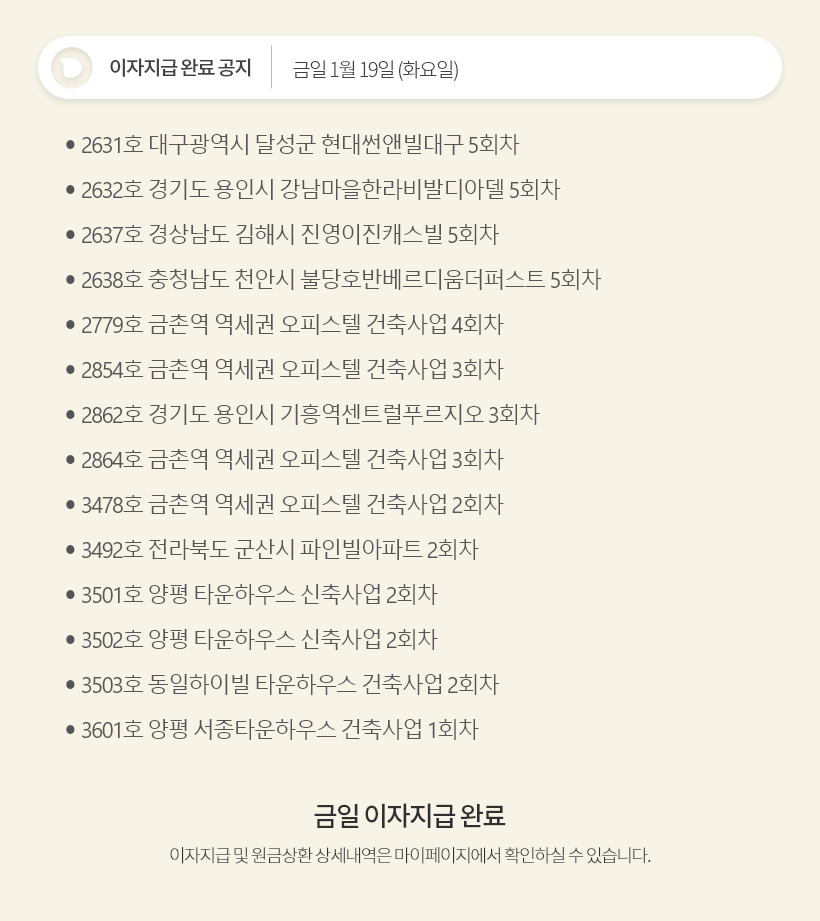This screenshot has height=921, width=820.
Task: Click the 2779호 금촌역 역세권 4회차 entry
Action: tap(292, 325)
